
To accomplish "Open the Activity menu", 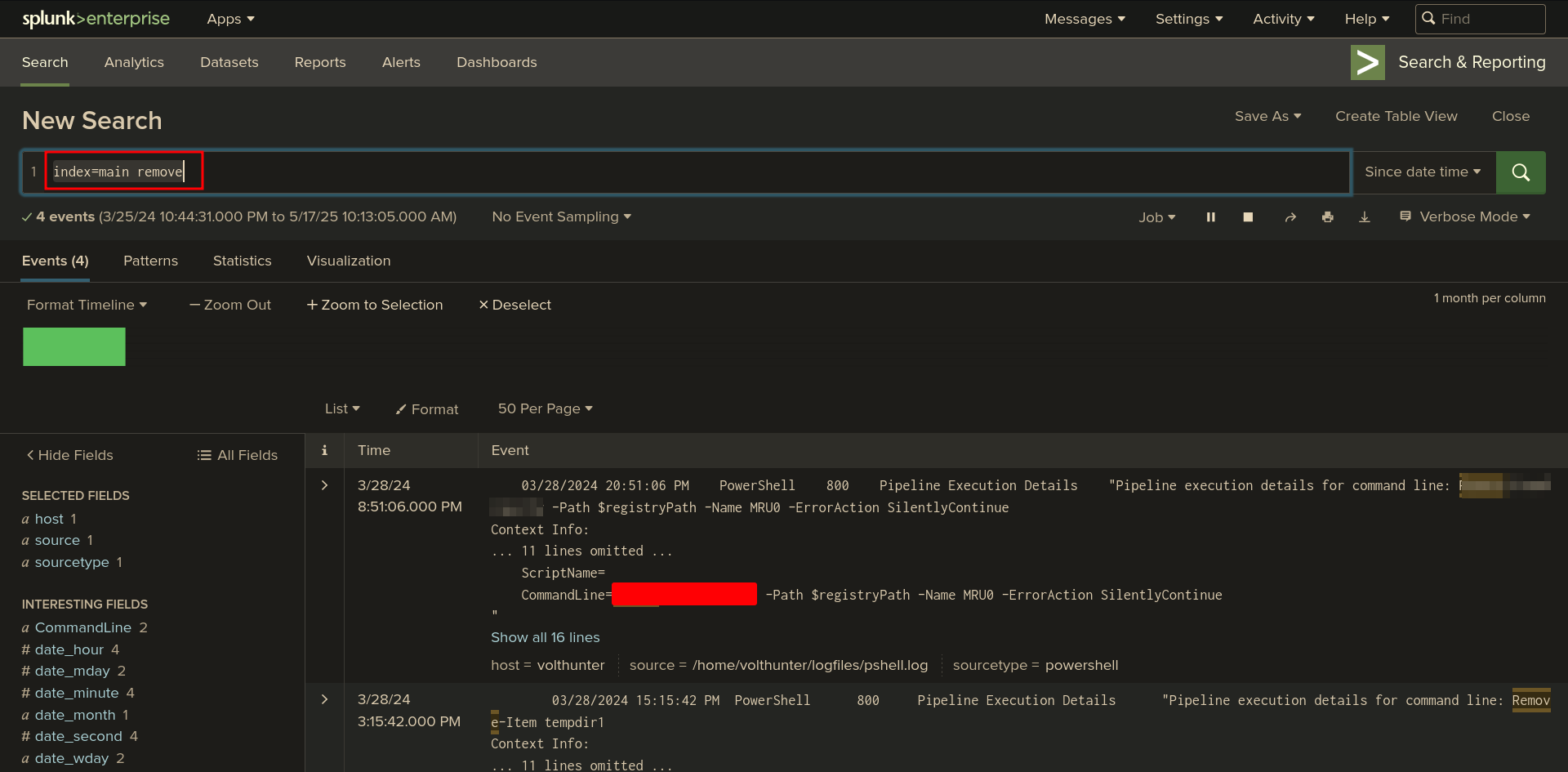I will point(1284,19).
